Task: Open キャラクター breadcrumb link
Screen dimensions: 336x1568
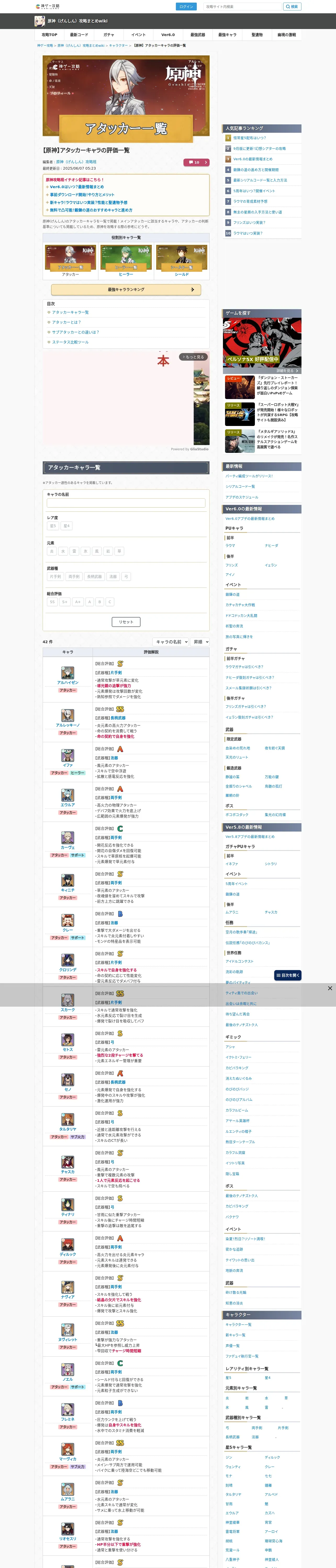Action: [x=118, y=46]
